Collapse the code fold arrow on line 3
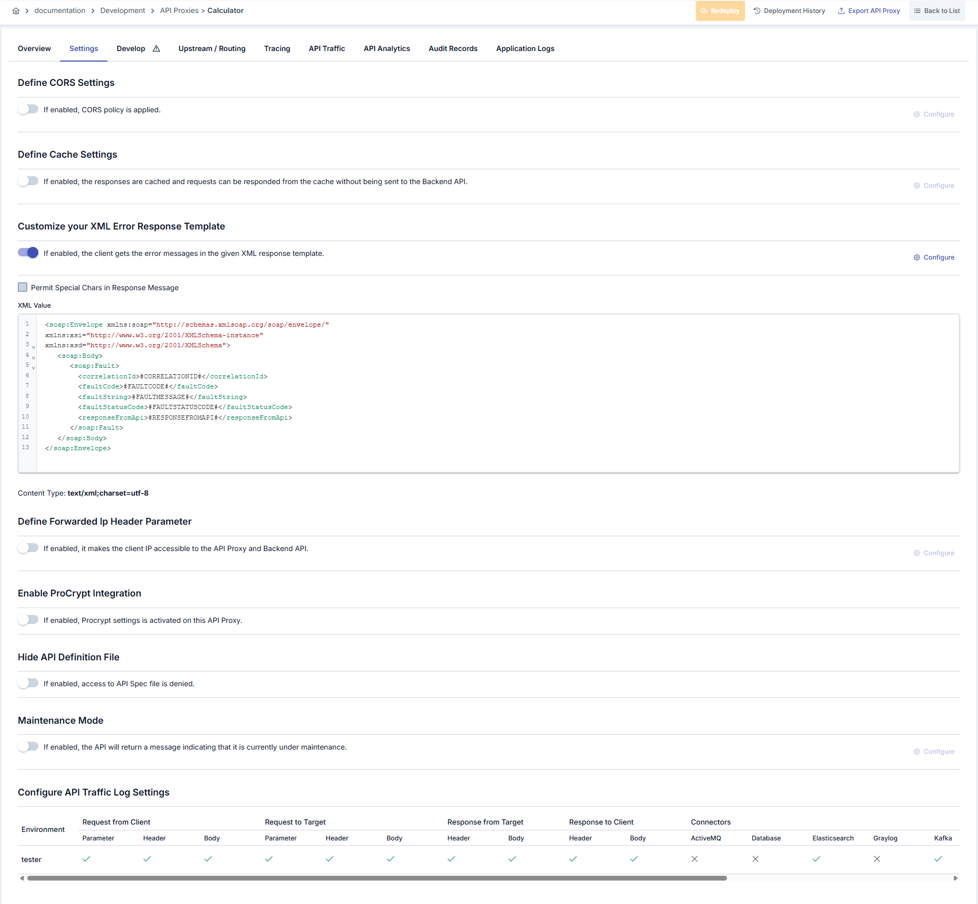978x904 pixels. pos(33,347)
